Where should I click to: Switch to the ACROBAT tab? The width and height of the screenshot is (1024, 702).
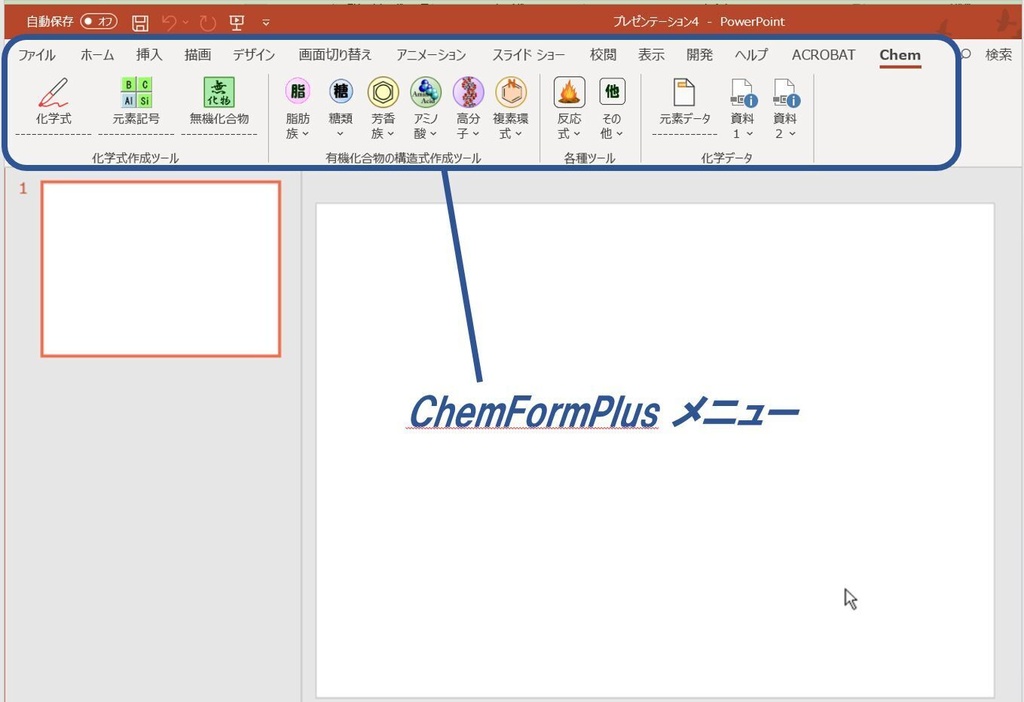coord(824,55)
